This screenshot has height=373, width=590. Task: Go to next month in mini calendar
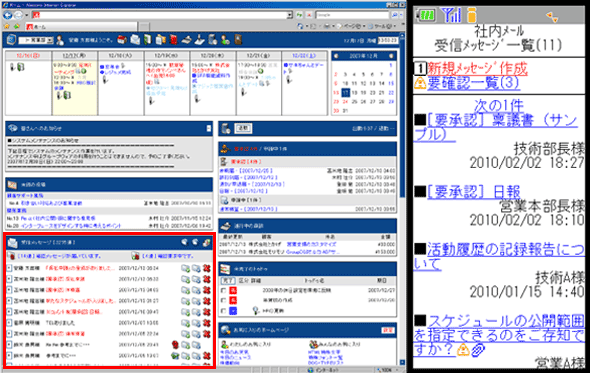(x=391, y=56)
